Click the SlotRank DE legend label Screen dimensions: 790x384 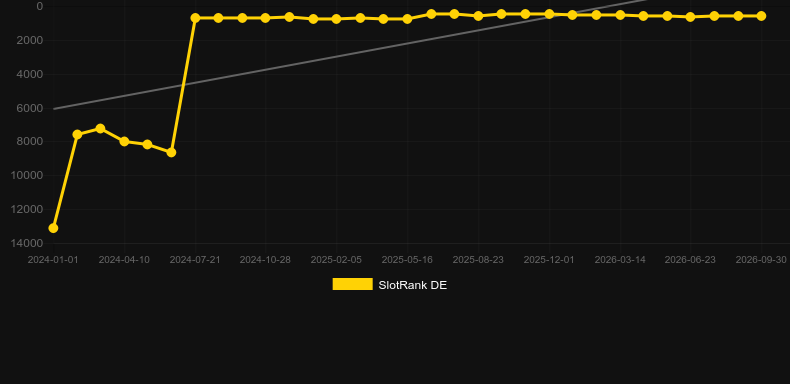click(x=413, y=285)
